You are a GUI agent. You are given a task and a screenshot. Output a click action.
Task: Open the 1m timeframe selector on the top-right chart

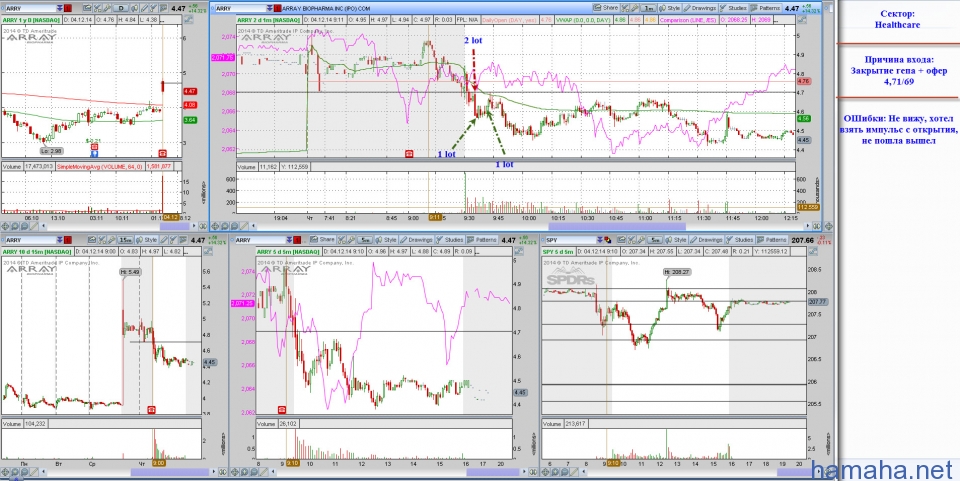coord(648,9)
